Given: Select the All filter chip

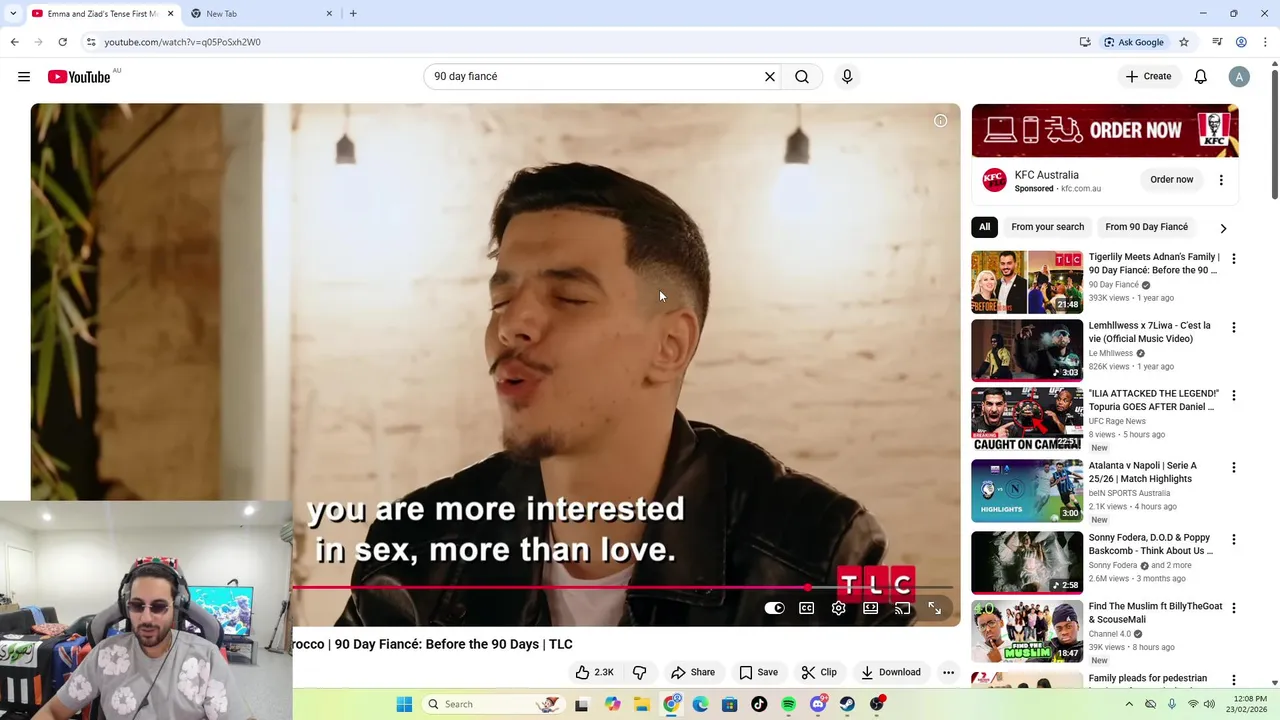Looking at the screenshot, I should tap(984, 227).
